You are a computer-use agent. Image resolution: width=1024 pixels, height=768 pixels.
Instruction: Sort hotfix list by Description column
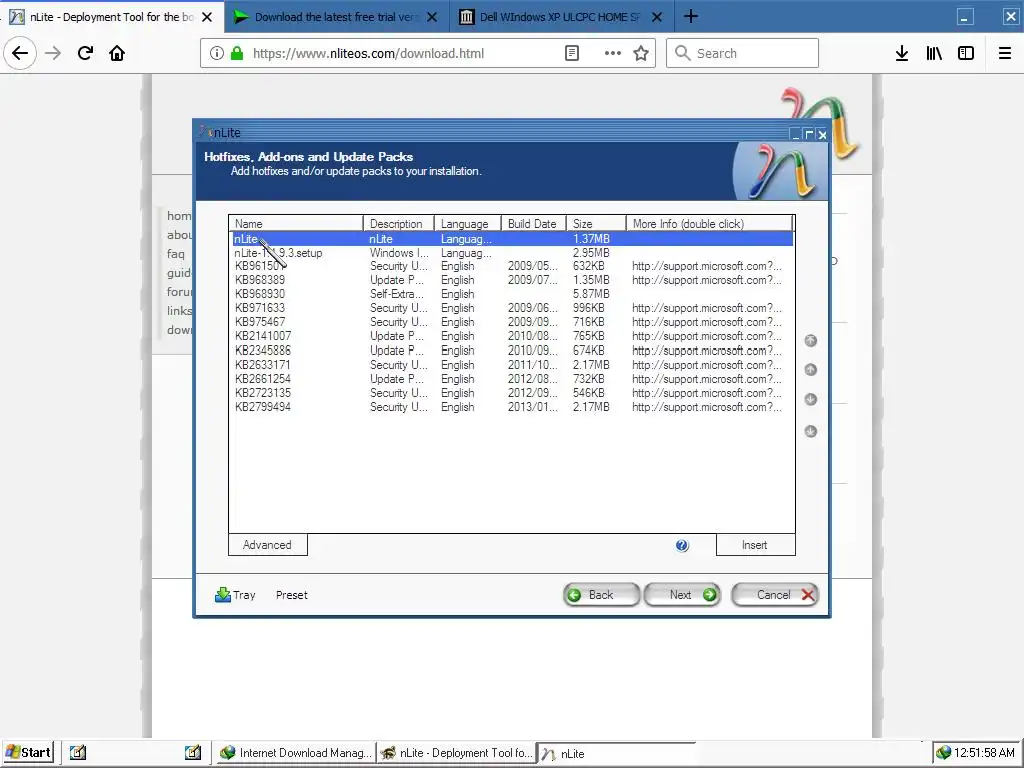point(398,223)
